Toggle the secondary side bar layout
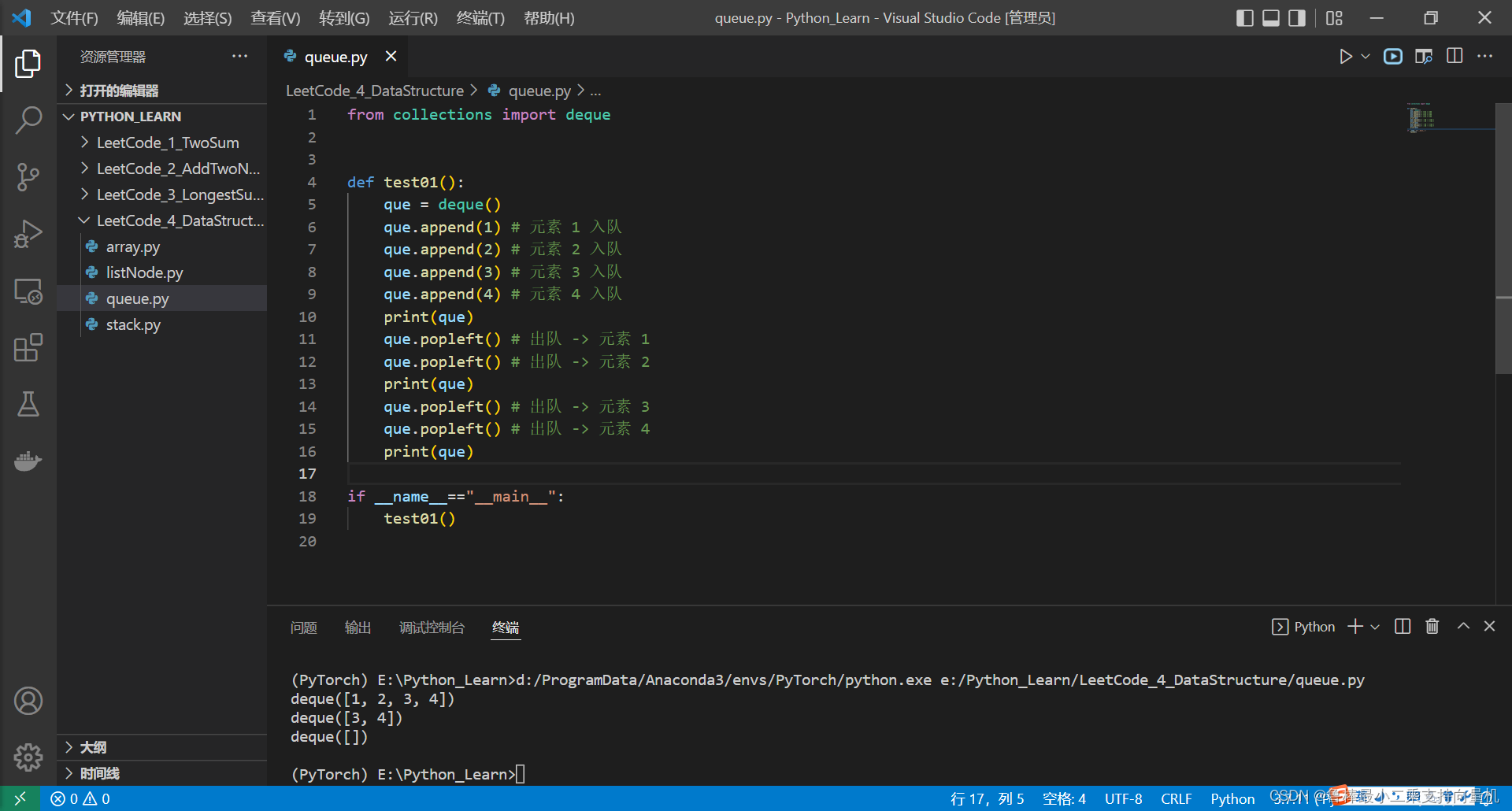 tap(1297, 18)
